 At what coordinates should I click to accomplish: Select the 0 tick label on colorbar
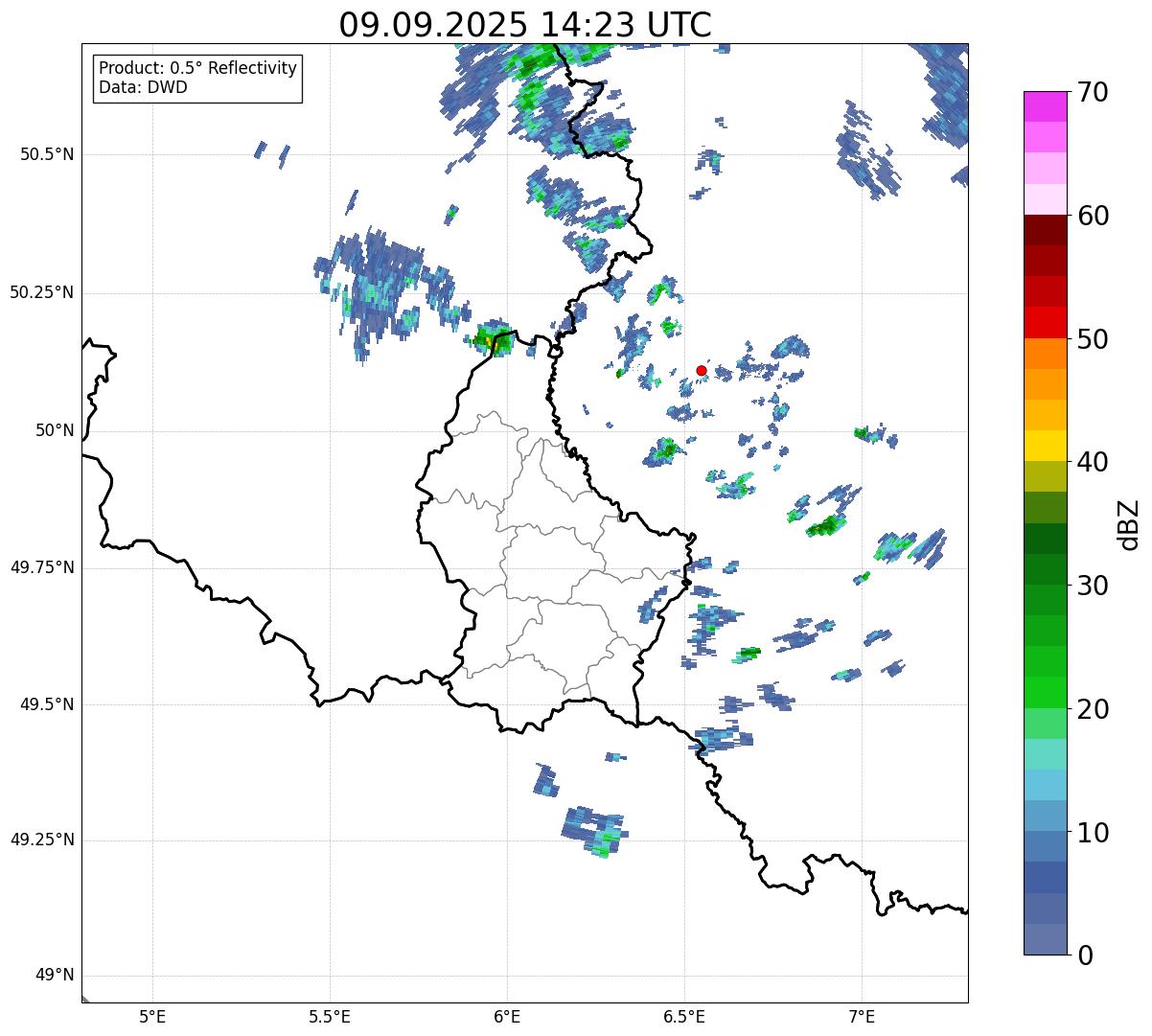pyautogui.click(x=1085, y=955)
